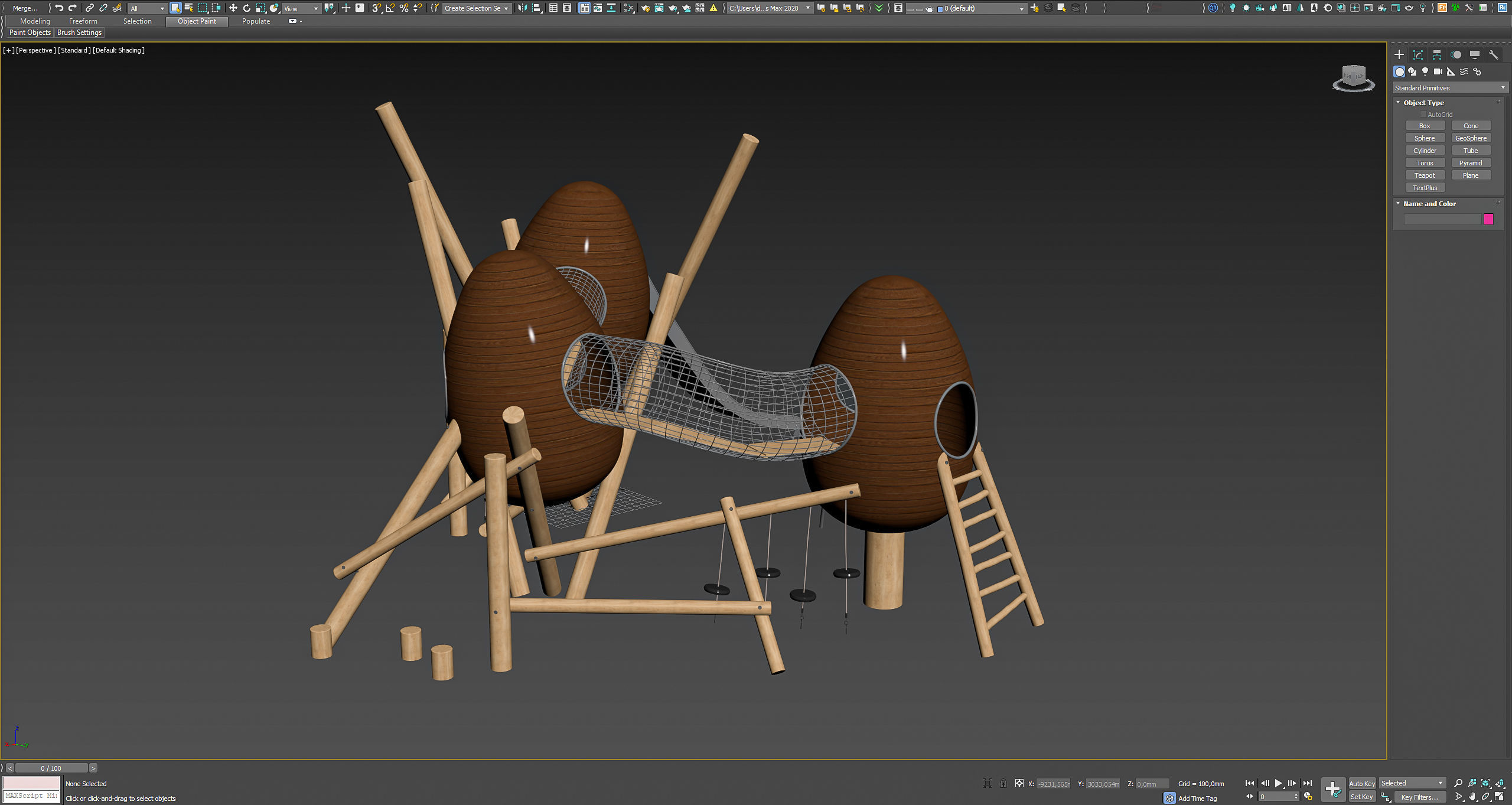Toggle Spinner Snap
This screenshot has height=805, width=1512.
[418, 8]
